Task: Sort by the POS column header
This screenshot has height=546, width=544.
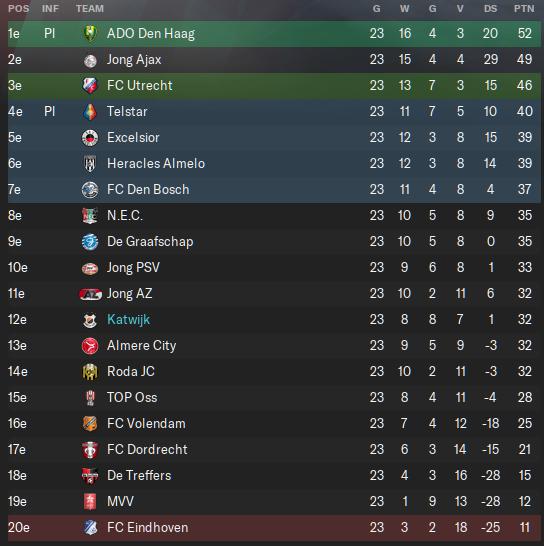Action: coord(18,9)
